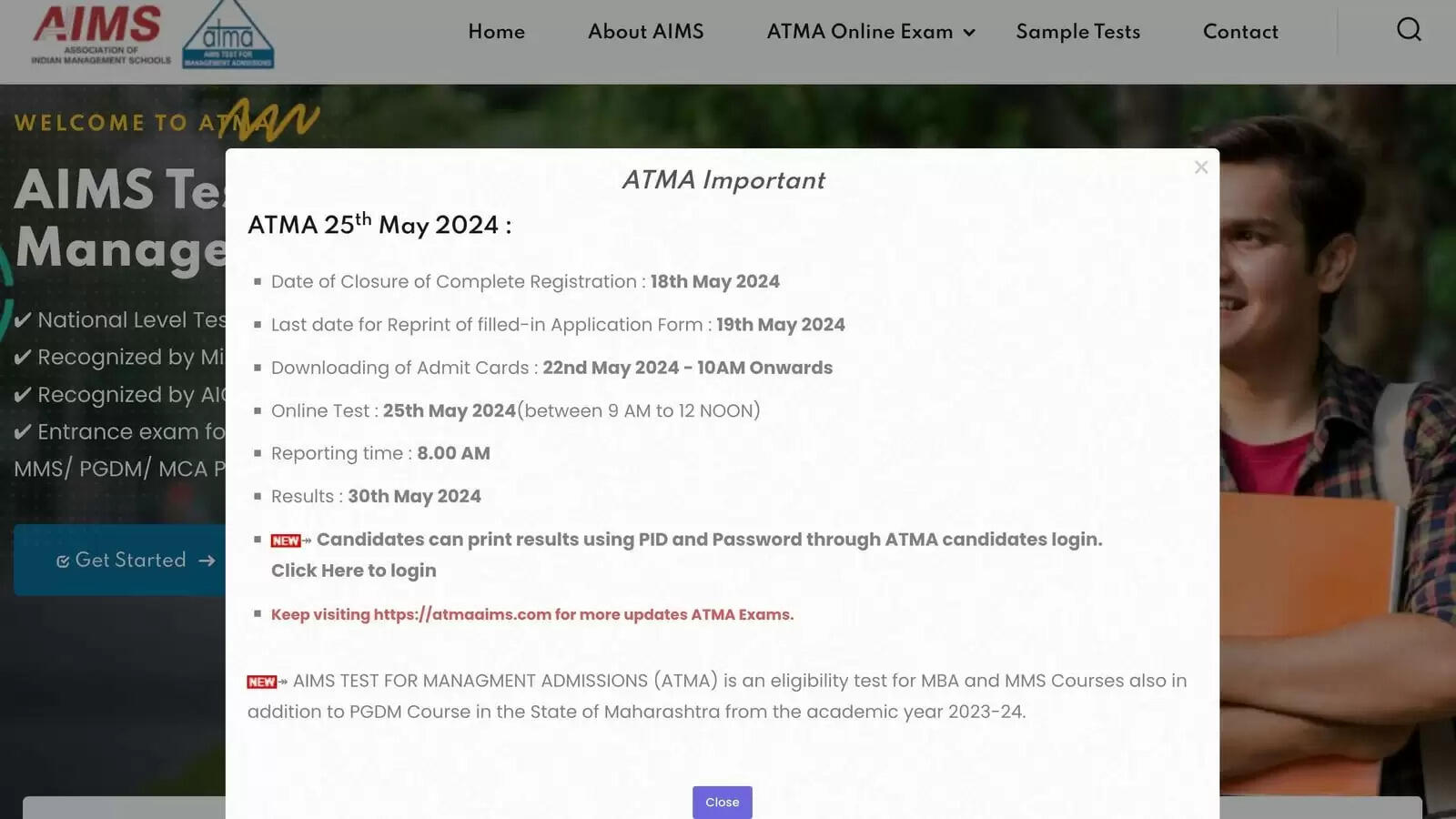Open the search magnifier icon

(1409, 30)
